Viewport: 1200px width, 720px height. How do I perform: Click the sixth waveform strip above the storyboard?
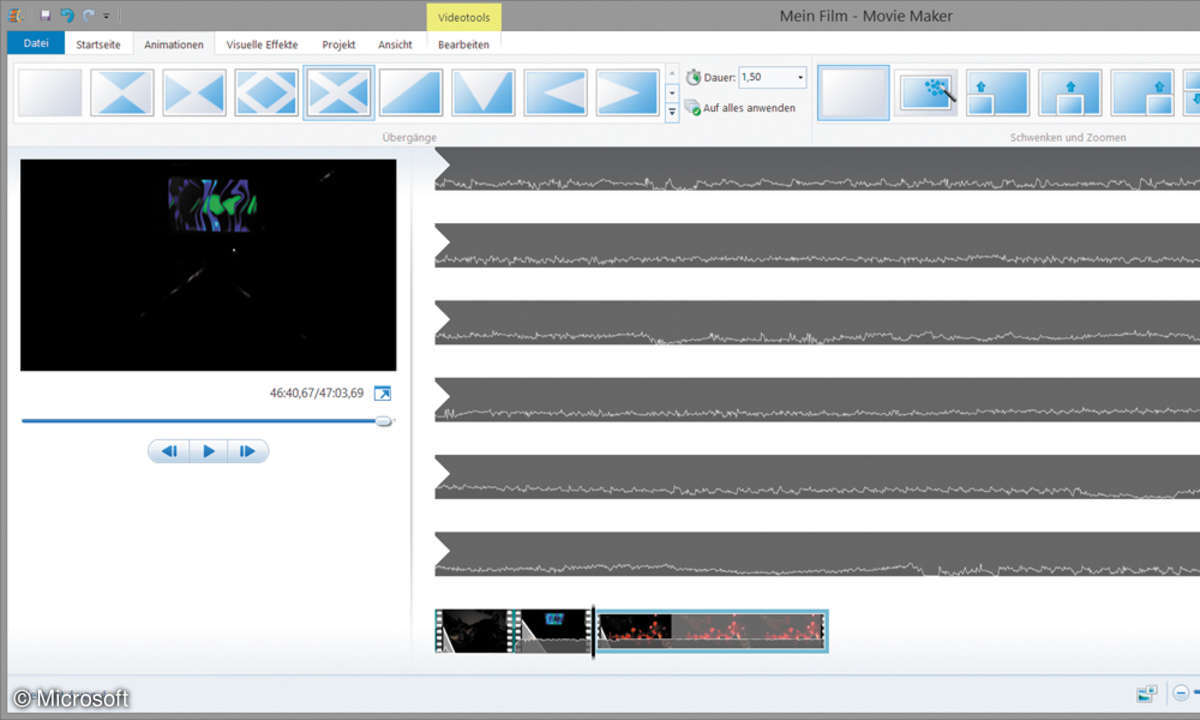[817, 554]
